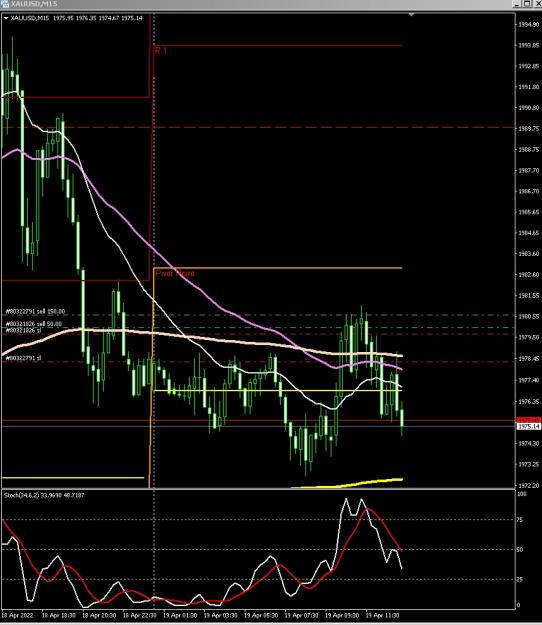Select the gray chart shift triangle marker
542x625 pixels.
tap(411, 14)
